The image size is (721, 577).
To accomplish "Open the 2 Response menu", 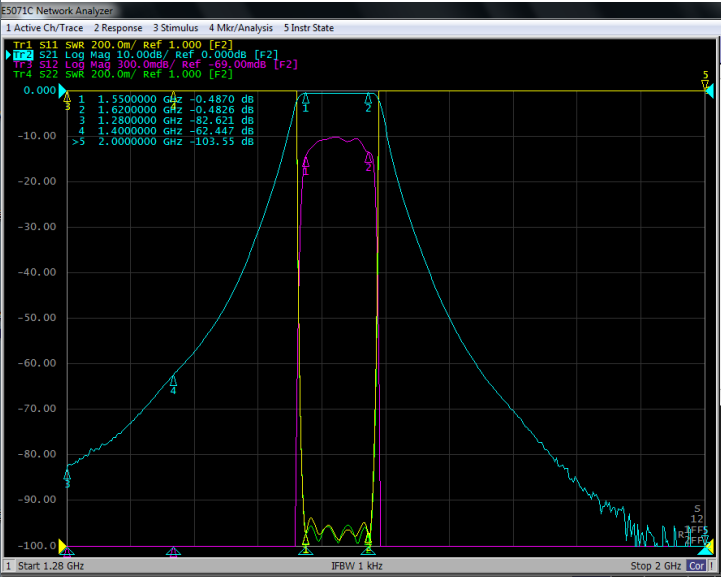I will coord(118,28).
